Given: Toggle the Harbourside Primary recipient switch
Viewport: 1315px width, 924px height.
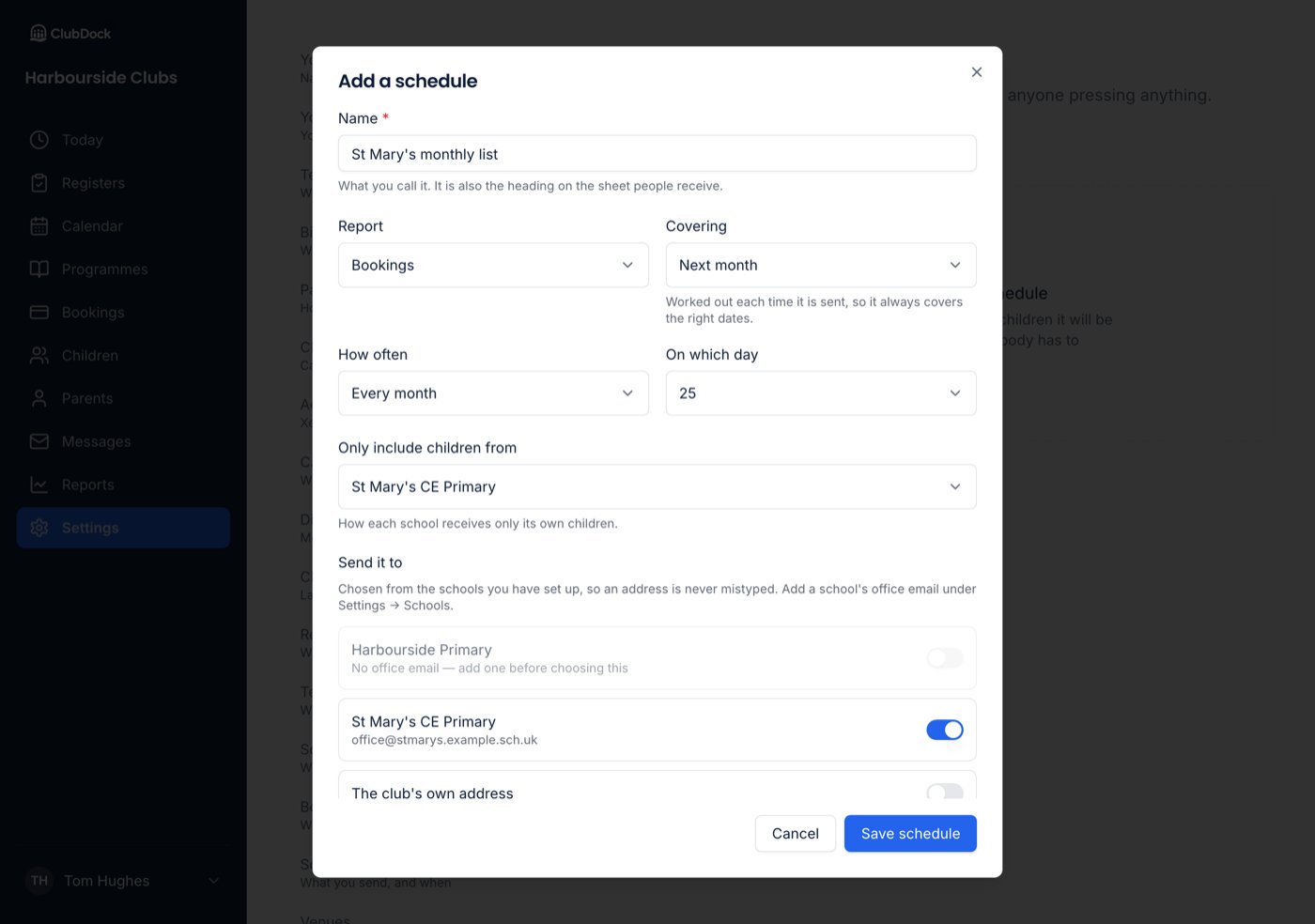Looking at the screenshot, I should 945,658.
